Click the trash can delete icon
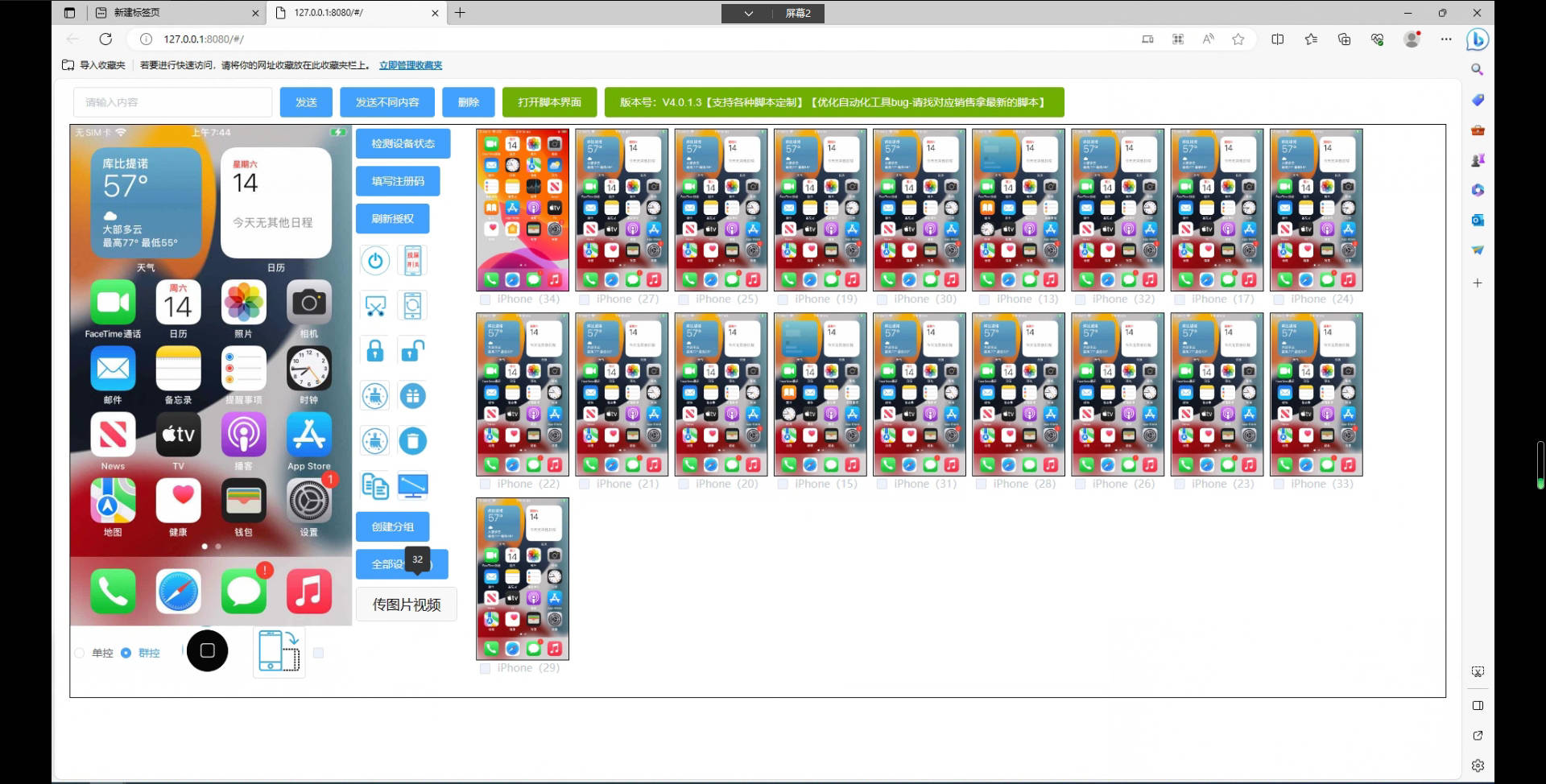Image resolution: width=1546 pixels, height=784 pixels. [x=413, y=440]
